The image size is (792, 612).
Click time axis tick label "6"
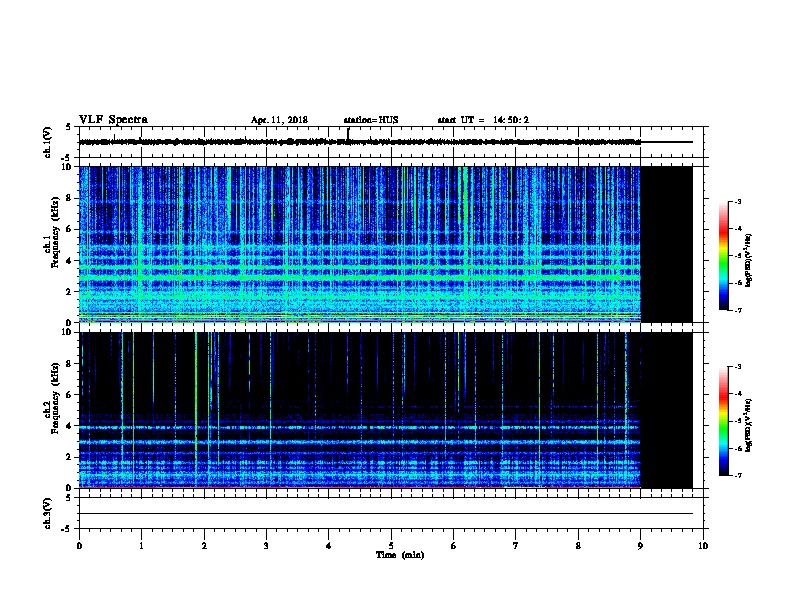[453, 545]
